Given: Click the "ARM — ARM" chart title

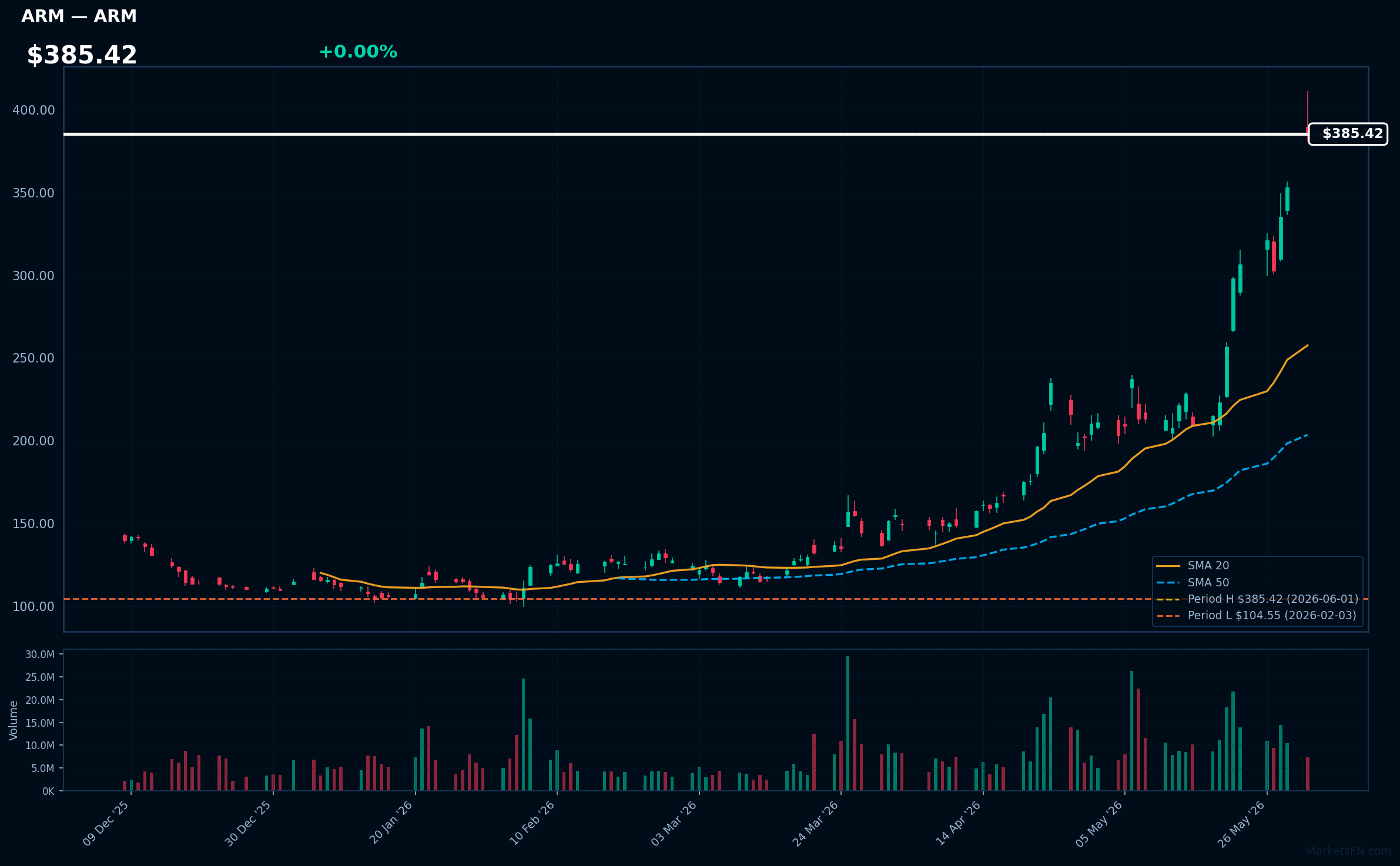Looking at the screenshot, I should coord(79,16).
